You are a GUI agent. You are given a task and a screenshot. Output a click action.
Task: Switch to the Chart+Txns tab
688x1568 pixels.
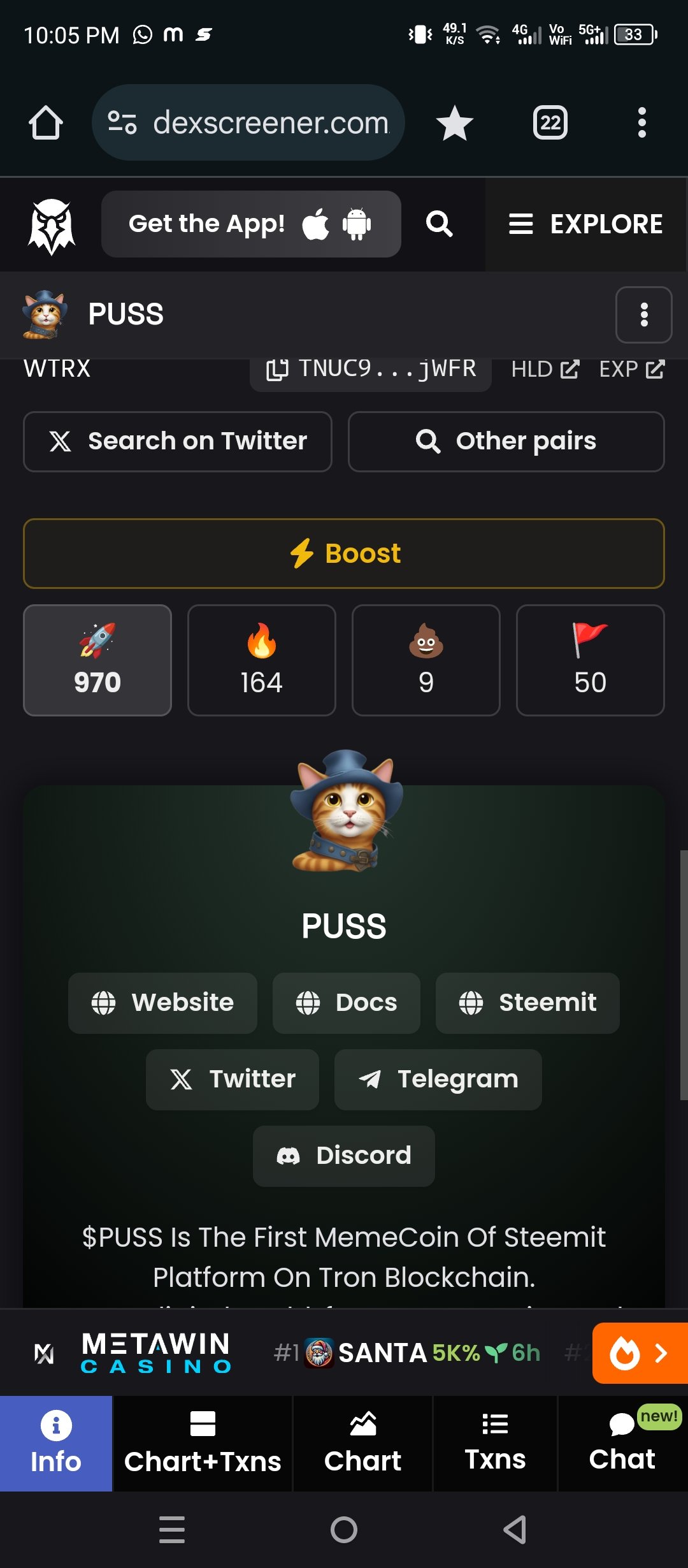click(x=203, y=1444)
